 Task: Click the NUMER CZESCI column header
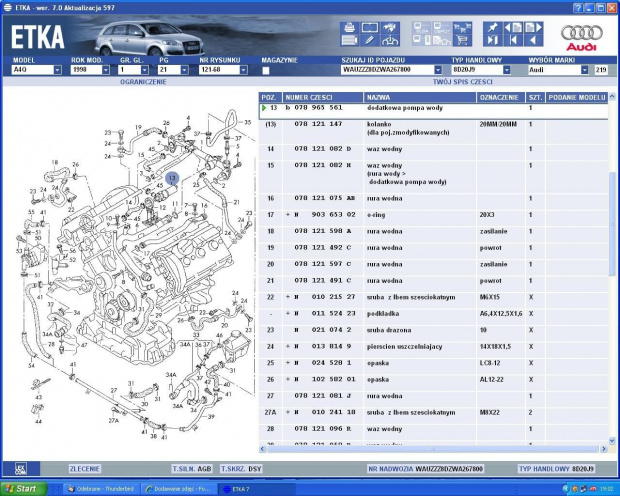323,97
